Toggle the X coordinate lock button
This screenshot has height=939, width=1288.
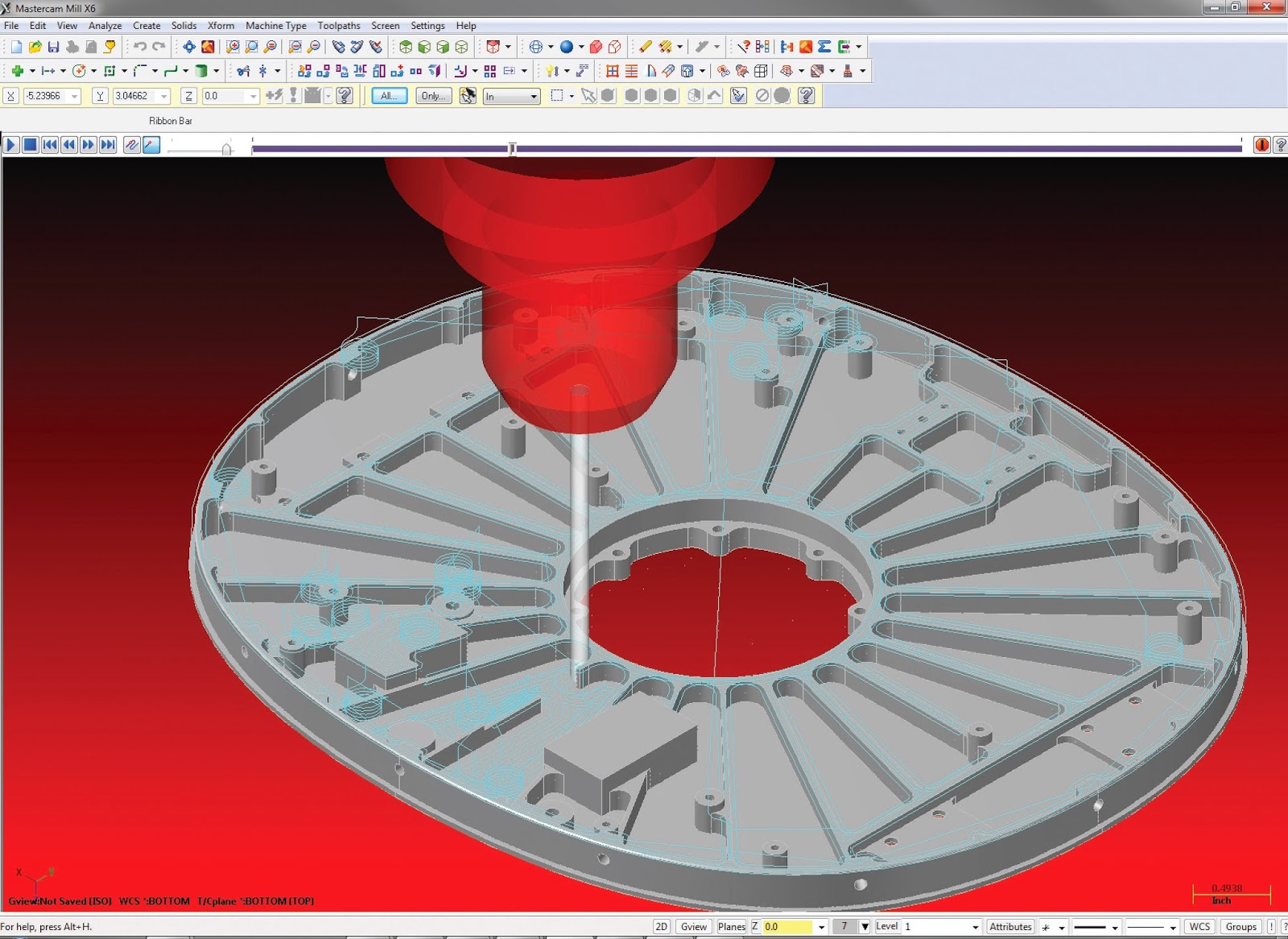click(x=10, y=96)
